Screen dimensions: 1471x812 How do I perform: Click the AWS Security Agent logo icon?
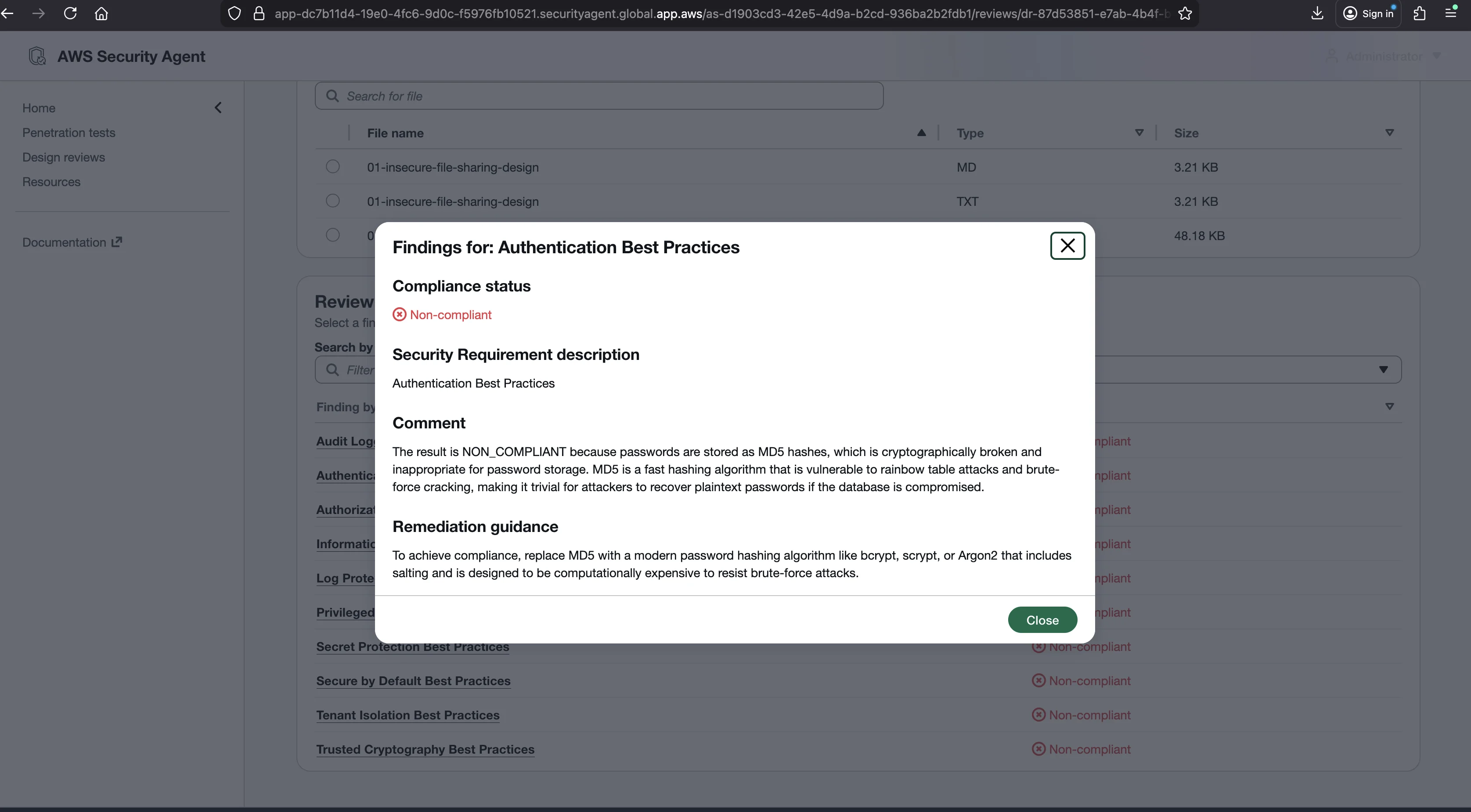click(x=37, y=56)
